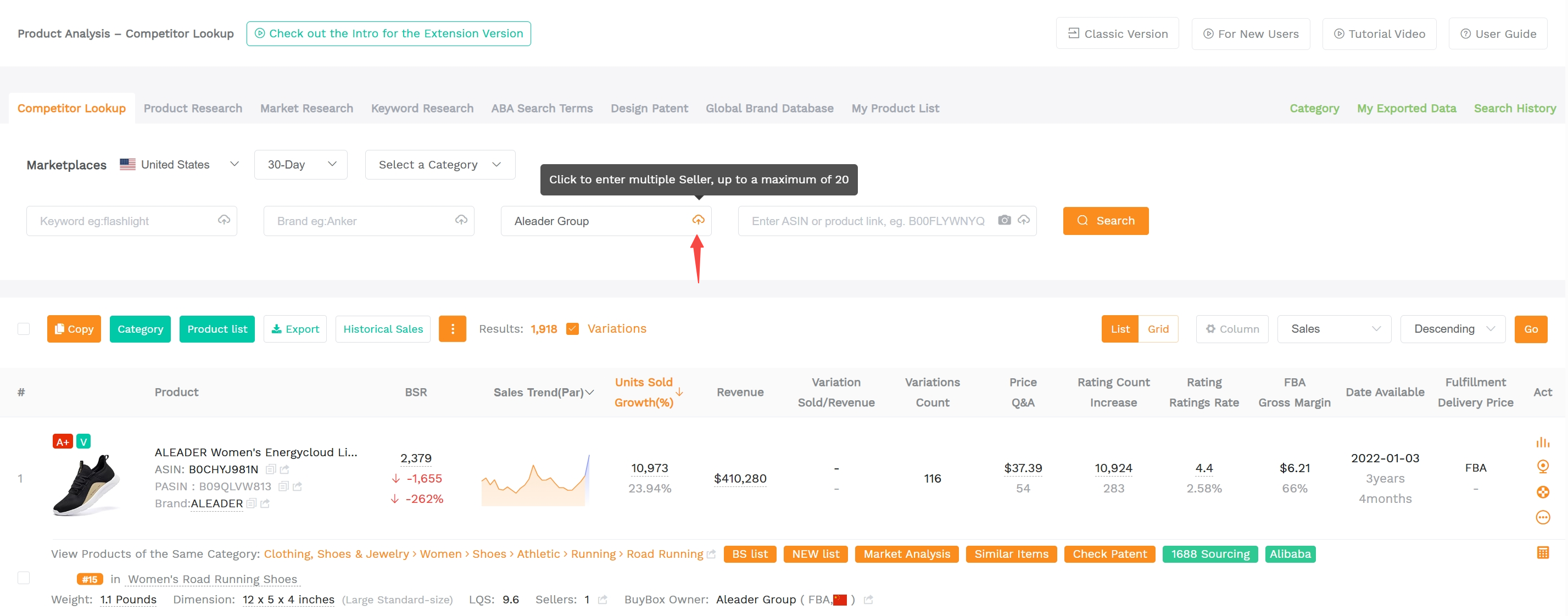Open the external link icon next to Sellers: 1
The image size is (1568, 616).
[x=602, y=600]
